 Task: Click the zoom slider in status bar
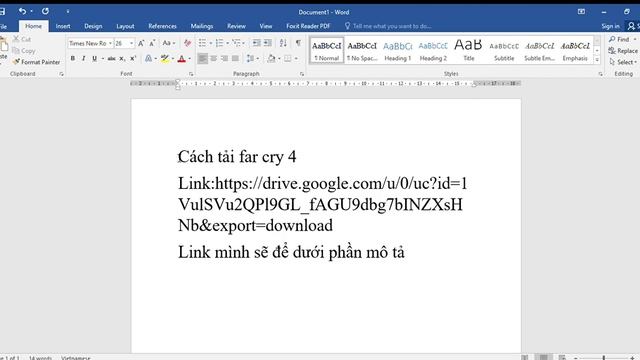604,358
